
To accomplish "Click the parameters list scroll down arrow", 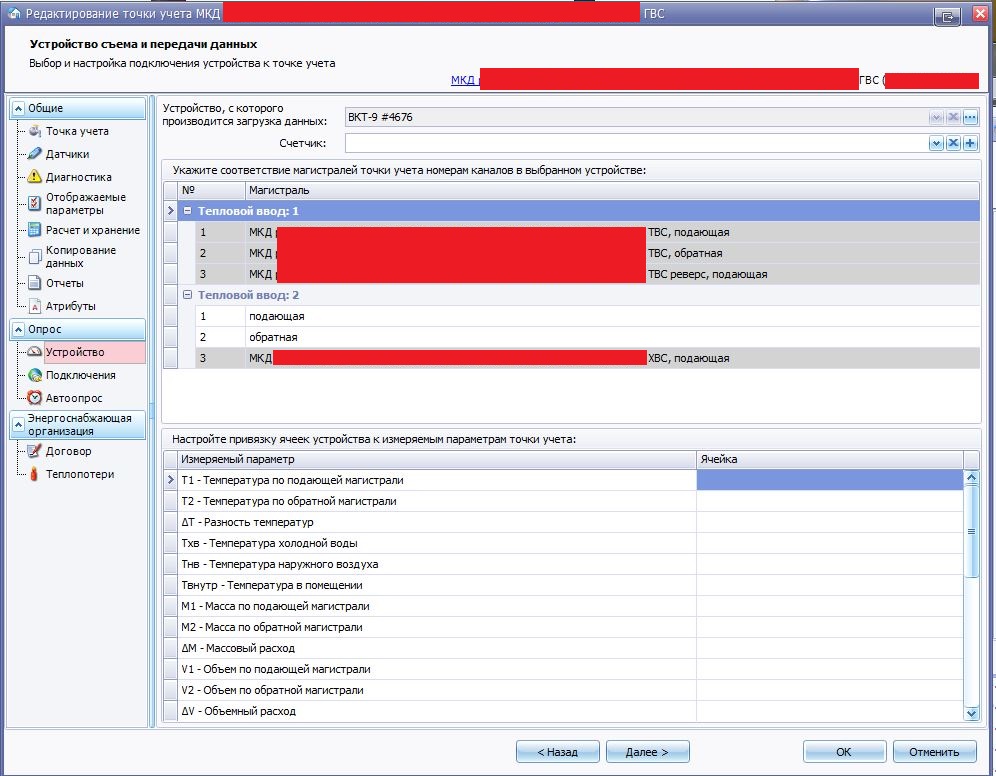I will pyautogui.click(x=971, y=713).
